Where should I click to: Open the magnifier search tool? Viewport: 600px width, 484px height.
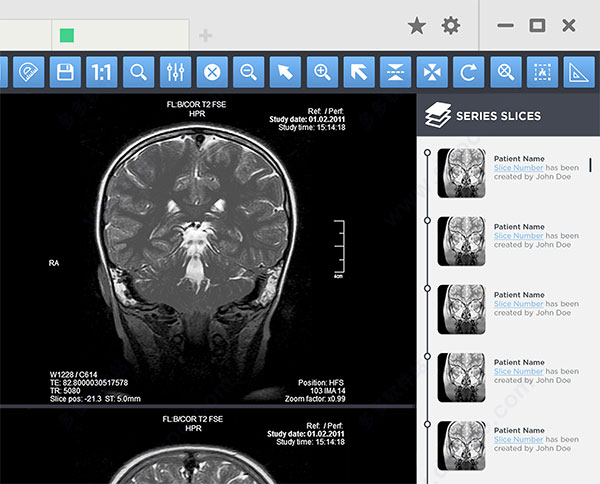click(139, 72)
